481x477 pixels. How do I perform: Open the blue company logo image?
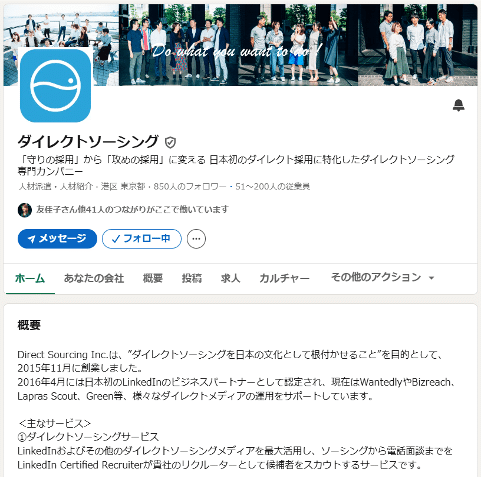(x=55, y=85)
